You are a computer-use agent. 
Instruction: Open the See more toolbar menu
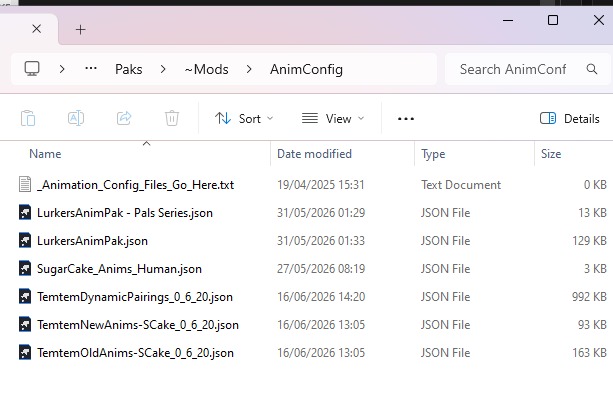(406, 118)
